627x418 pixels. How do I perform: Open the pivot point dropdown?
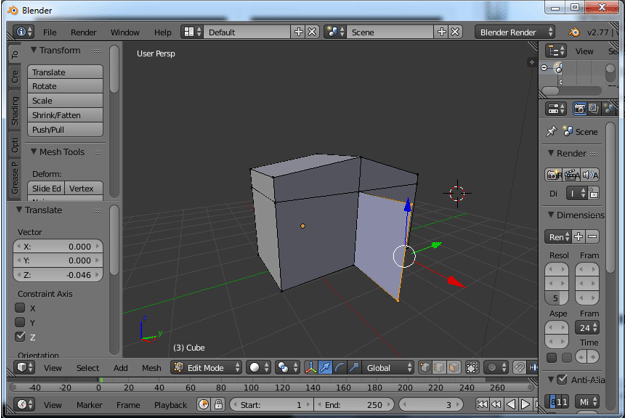click(288, 367)
